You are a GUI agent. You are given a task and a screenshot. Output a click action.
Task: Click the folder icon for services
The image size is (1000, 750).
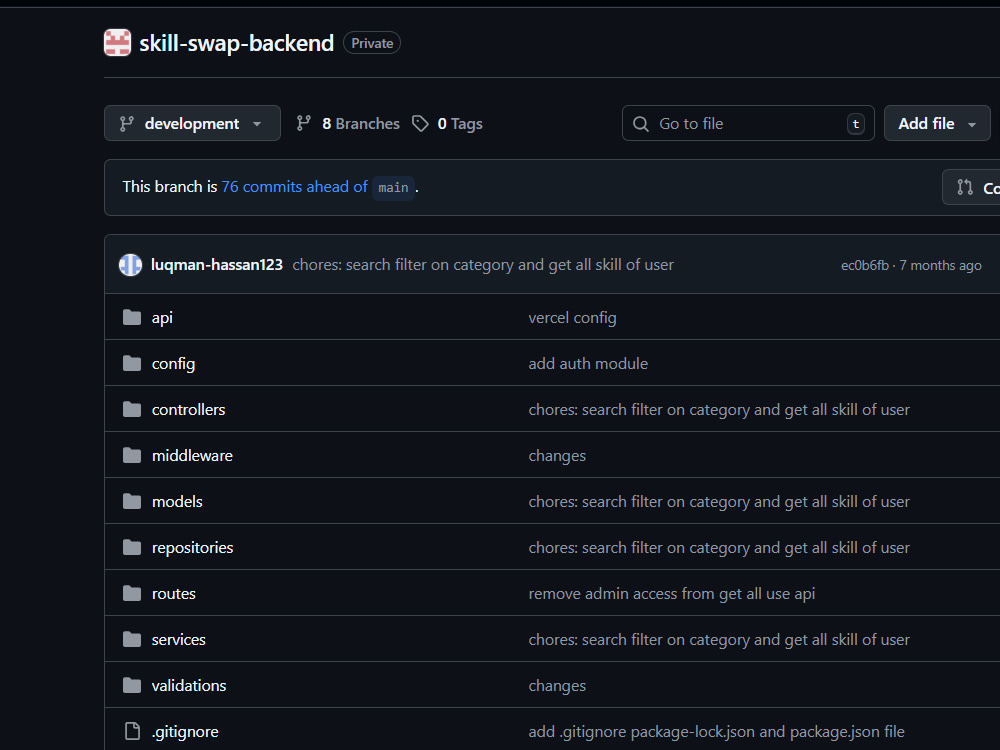coord(132,638)
